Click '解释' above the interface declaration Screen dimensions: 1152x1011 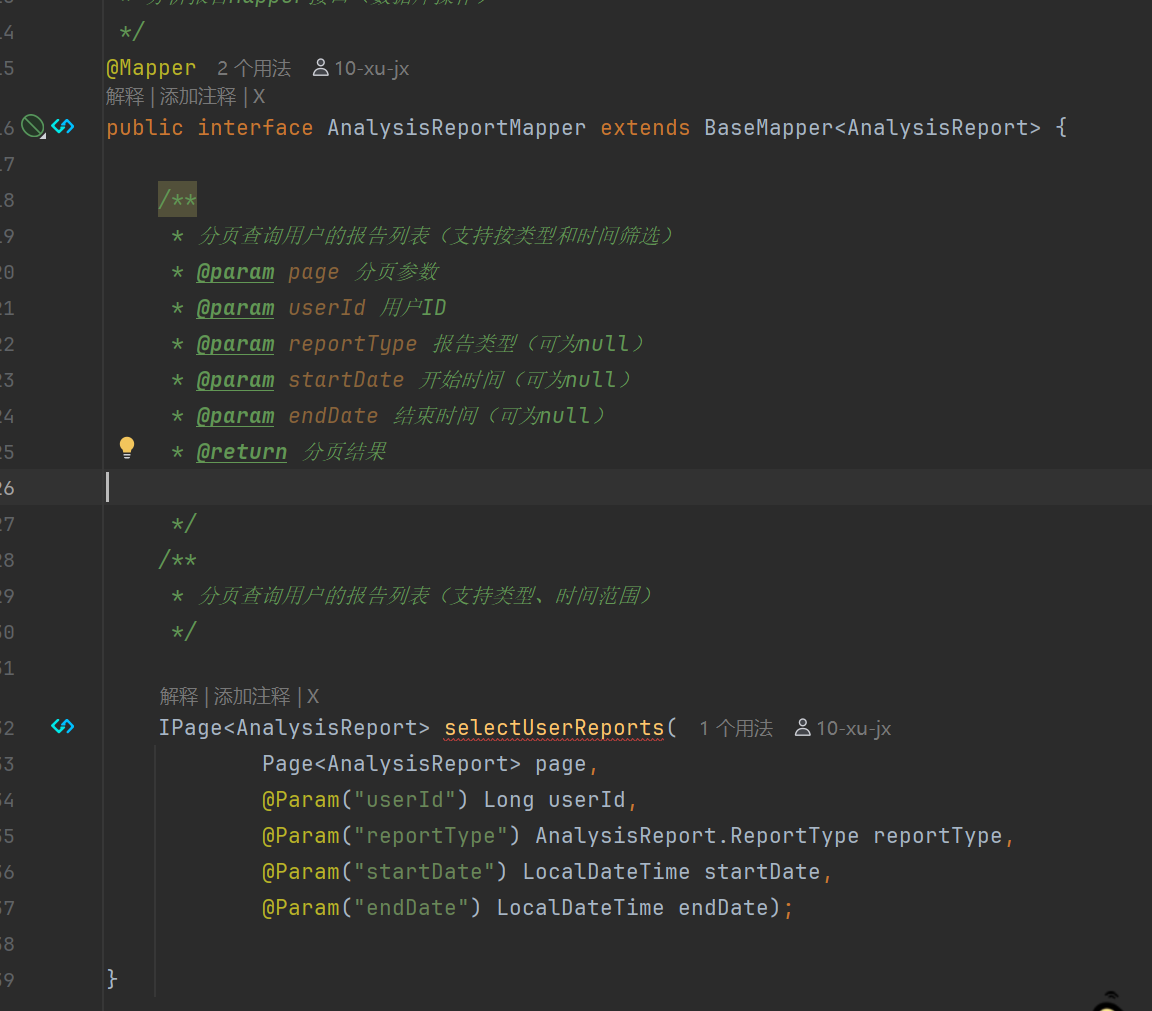125,96
